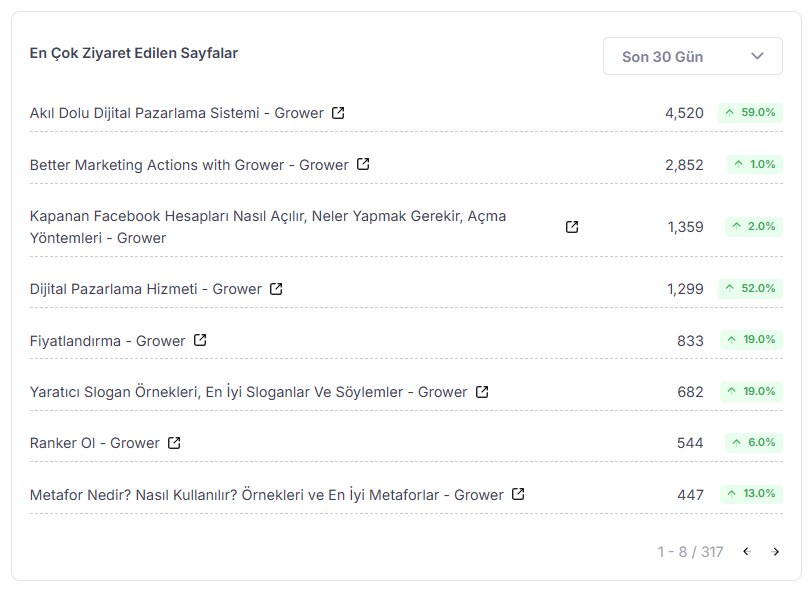This screenshot has height=592, width=809.
Task: Open external link icon for Yaratıcı Slogan Örnekleri
Action: (x=482, y=392)
